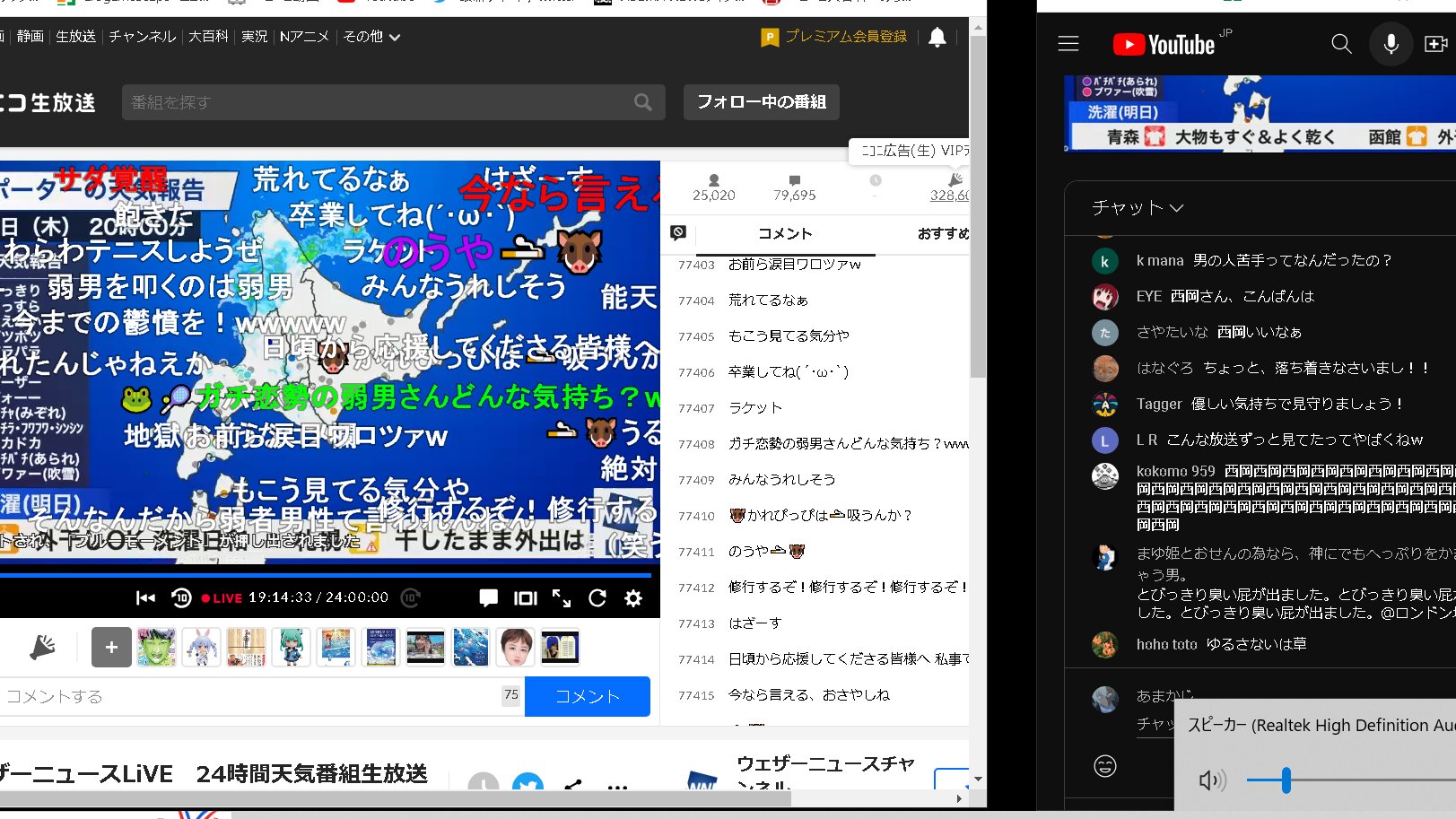Open k mana chat avatar
This screenshot has width=1456, height=819.
pos(1104,261)
